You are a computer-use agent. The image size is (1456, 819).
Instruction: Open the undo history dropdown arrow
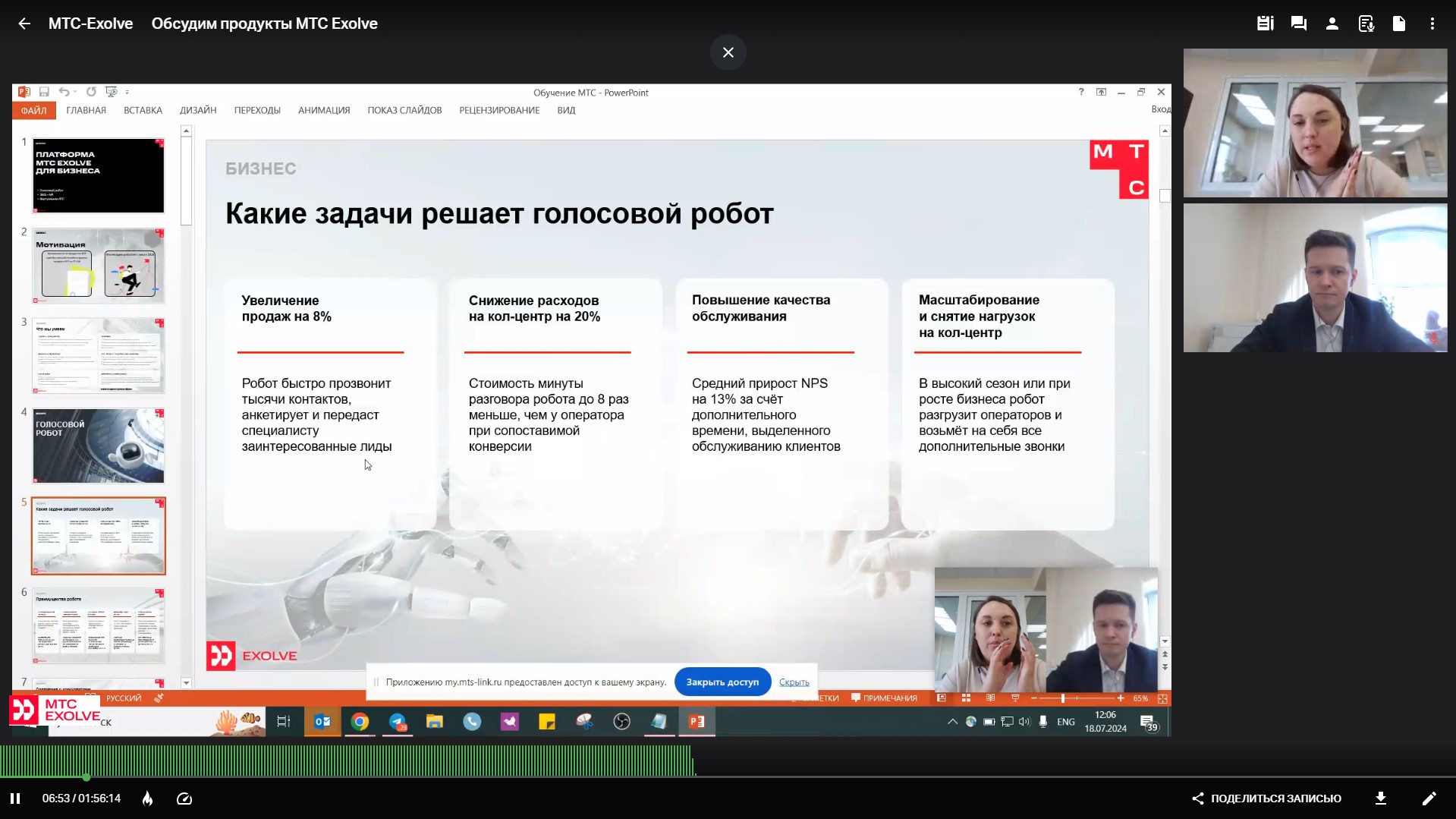point(75,93)
